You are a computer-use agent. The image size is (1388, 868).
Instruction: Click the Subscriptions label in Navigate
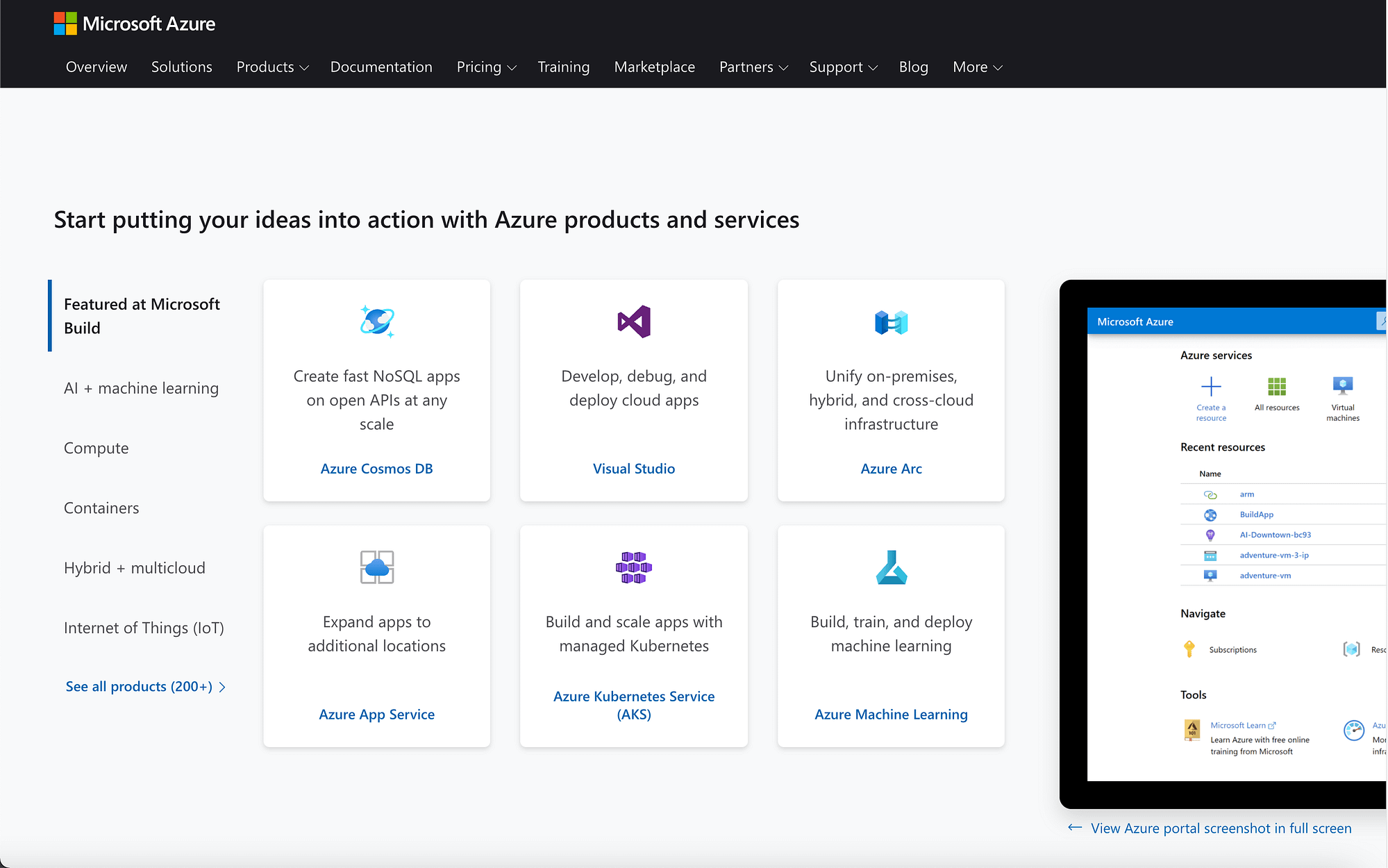(1233, 650)
